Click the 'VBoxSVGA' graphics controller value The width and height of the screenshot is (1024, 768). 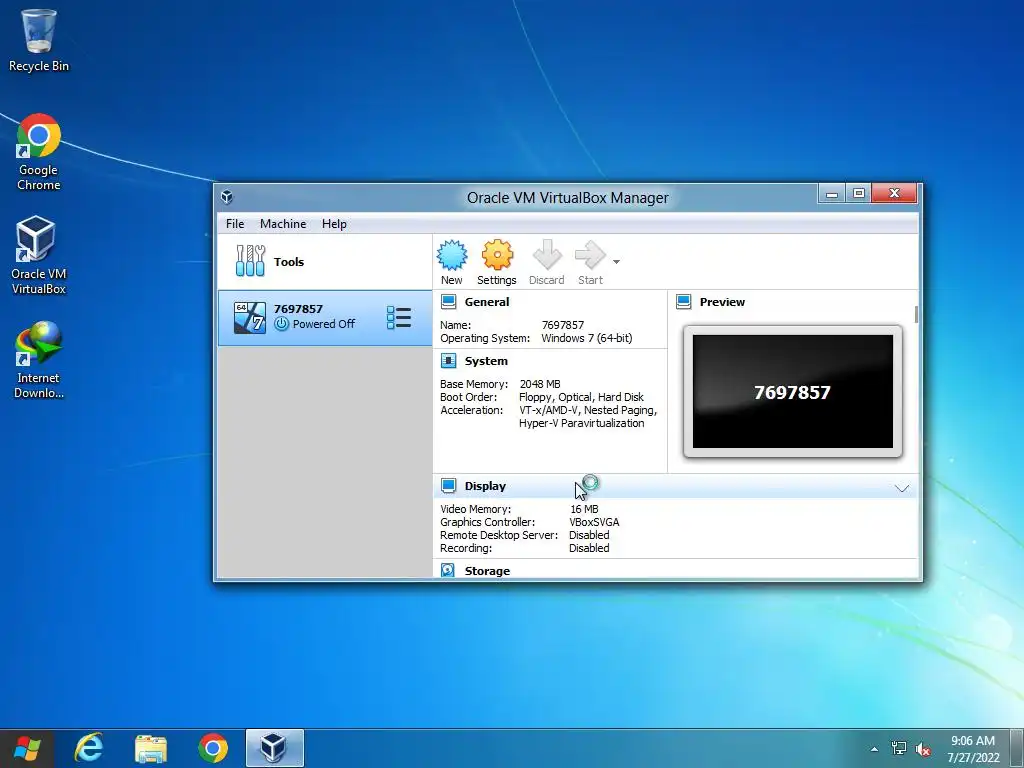point(594,522)
